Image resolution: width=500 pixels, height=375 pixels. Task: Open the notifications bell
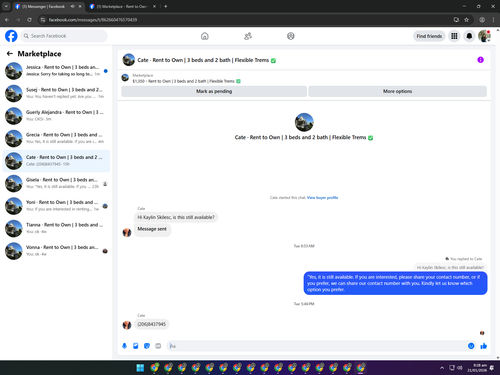coord(469,36)
